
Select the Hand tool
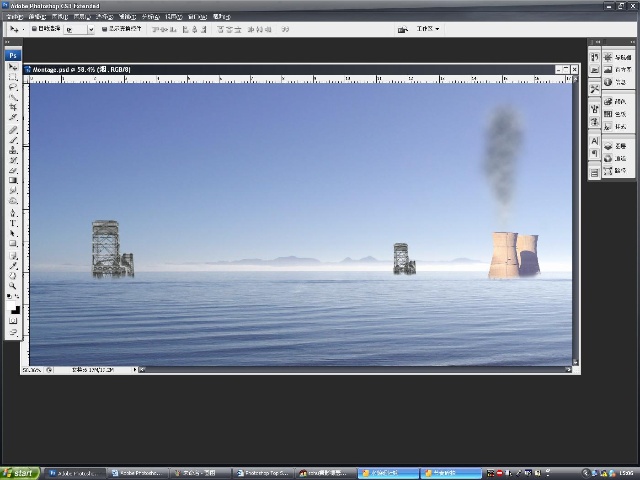click(13, 276)
